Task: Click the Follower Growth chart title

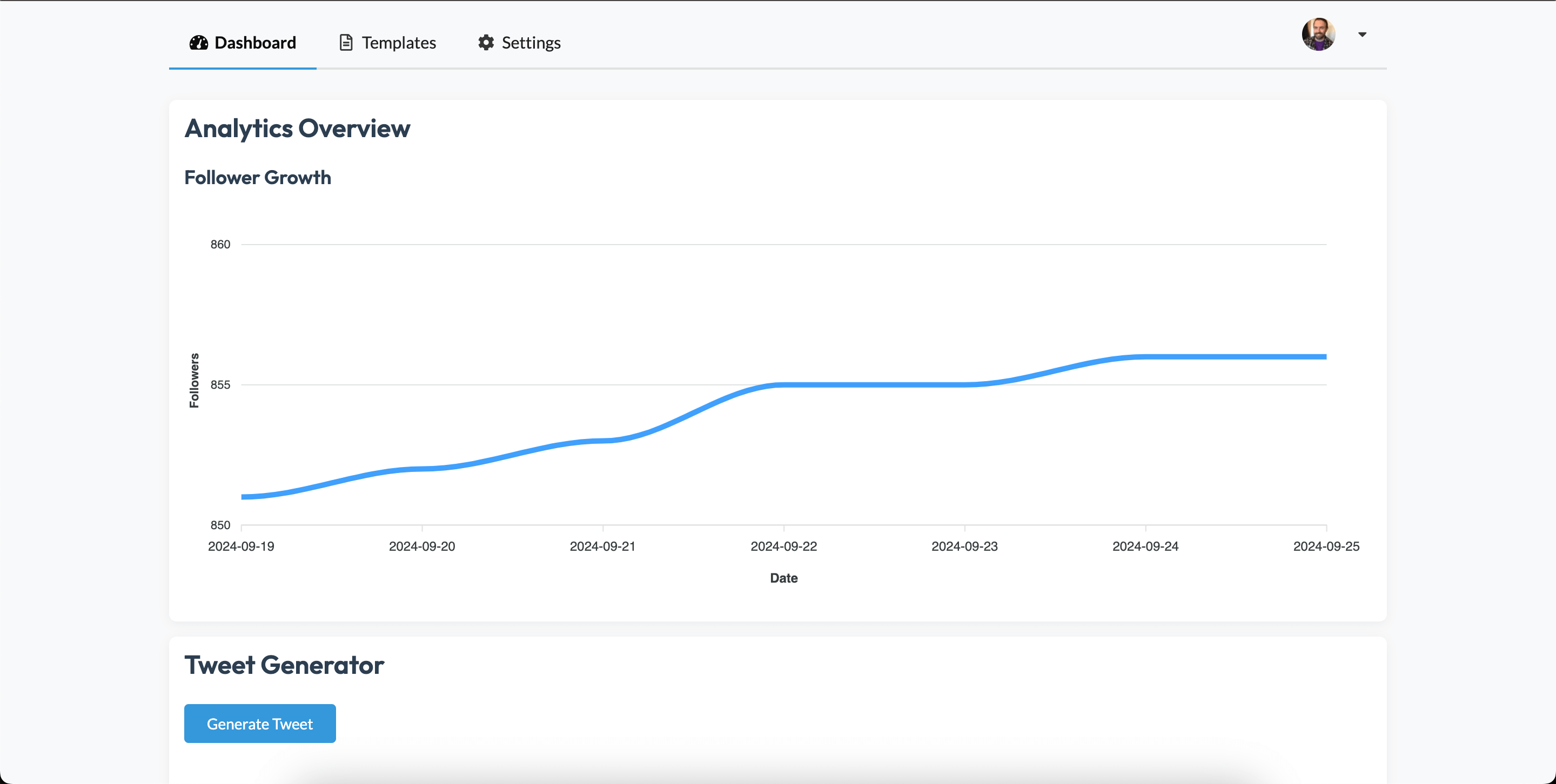Action: click(x=257, y=178)
